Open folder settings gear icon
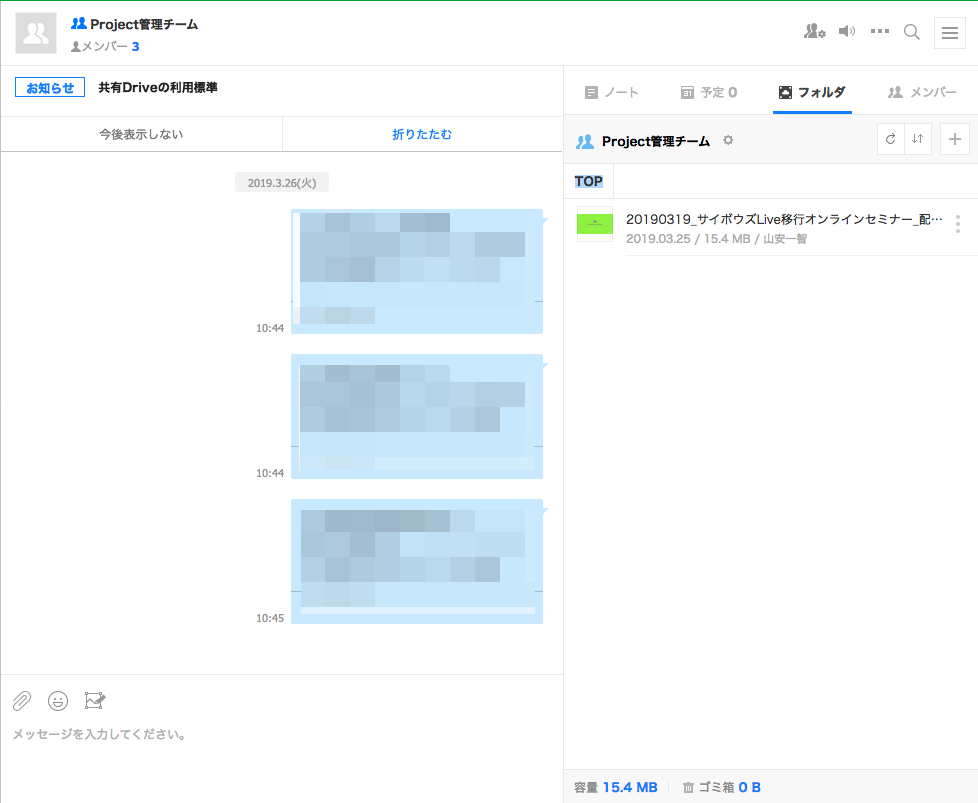Viewport: 978px width, 803px height. click(x=728, y=141)
